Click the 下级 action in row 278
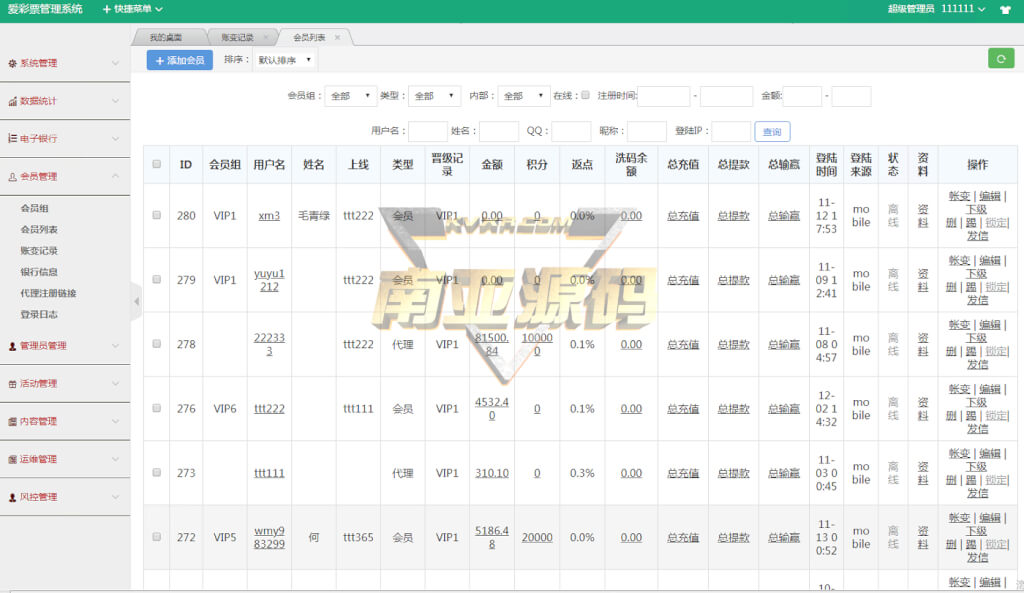The width and height of the screenshot is (1024, 593). (976, 338)
